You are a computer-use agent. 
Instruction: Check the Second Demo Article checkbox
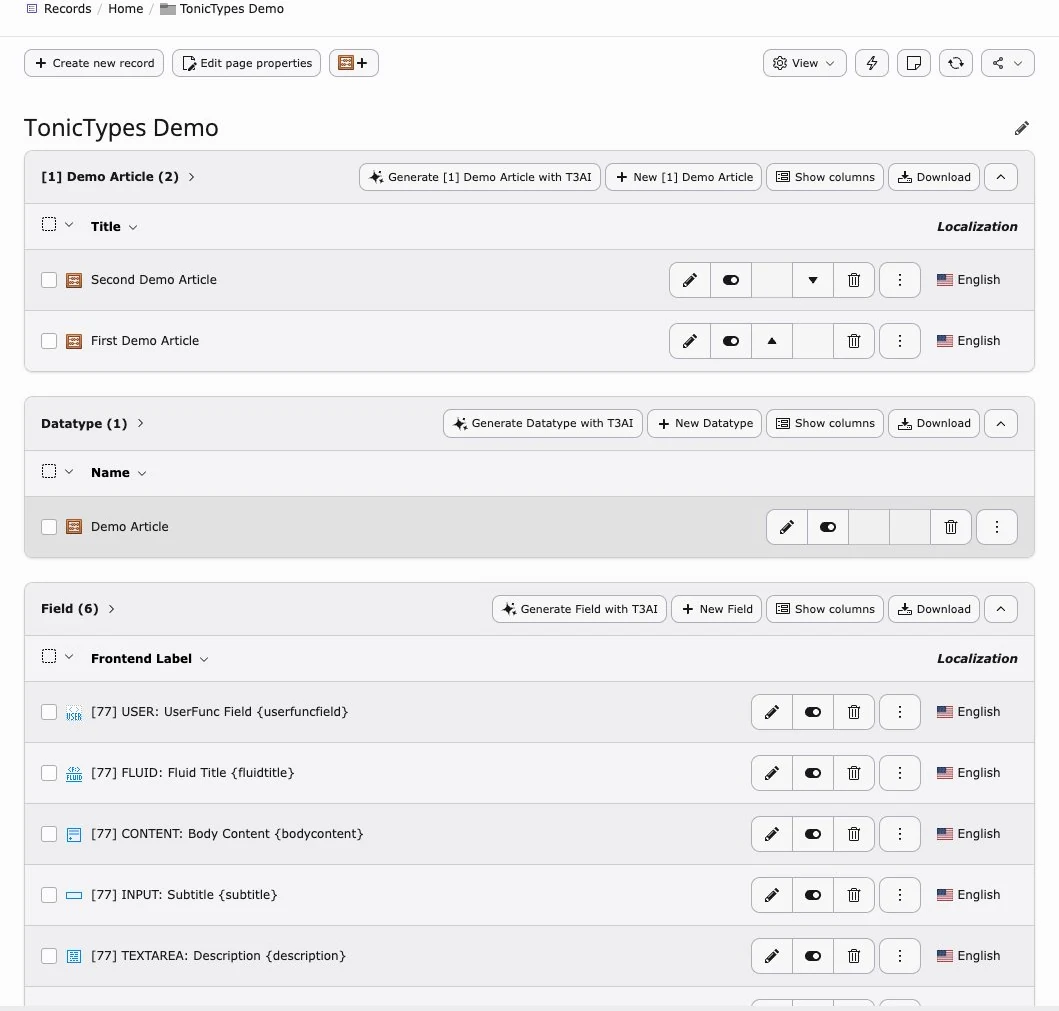pyautogui.click(x=49, y=280)
